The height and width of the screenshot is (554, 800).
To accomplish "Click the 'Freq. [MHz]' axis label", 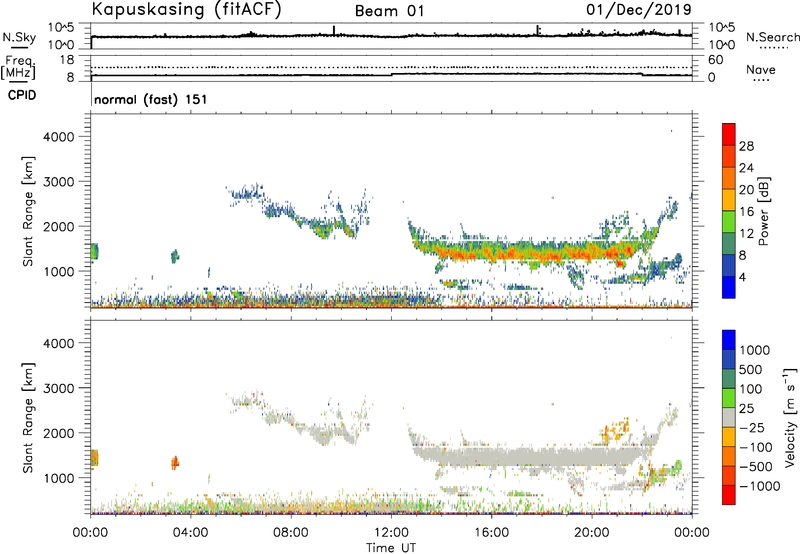I will point(19,68).
